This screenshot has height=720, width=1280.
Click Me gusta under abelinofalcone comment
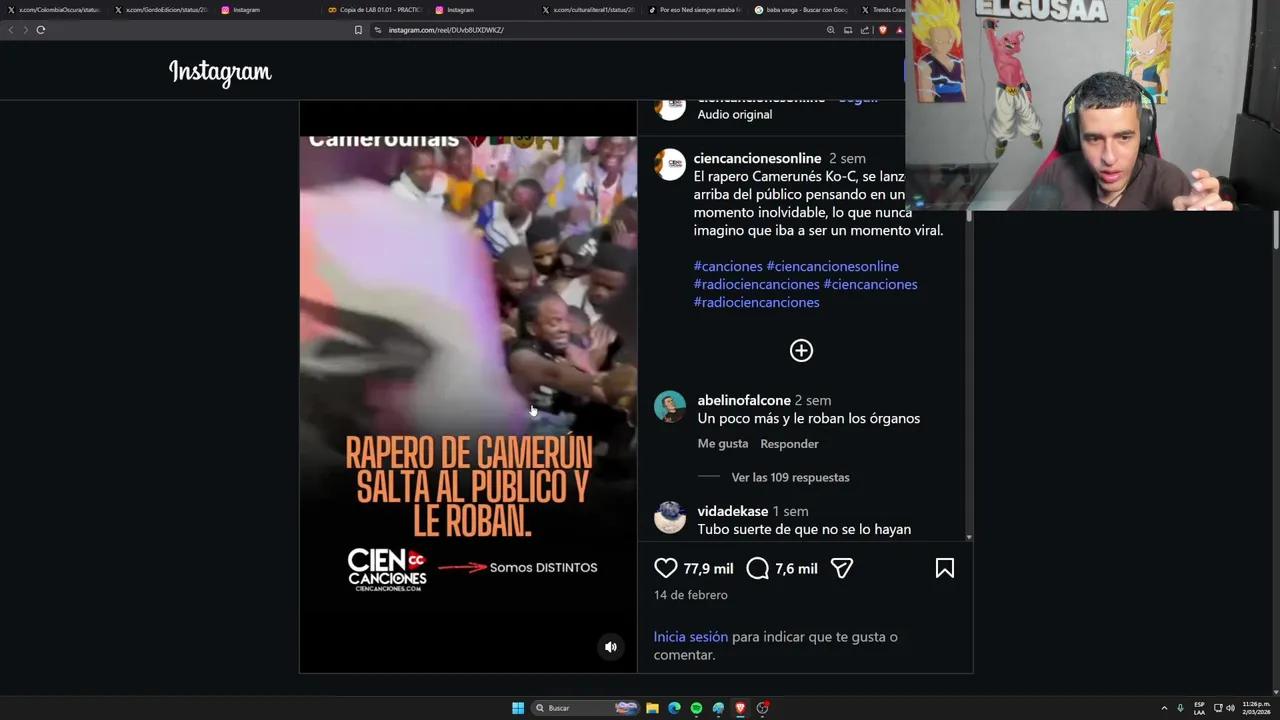(x=723, y=443)
